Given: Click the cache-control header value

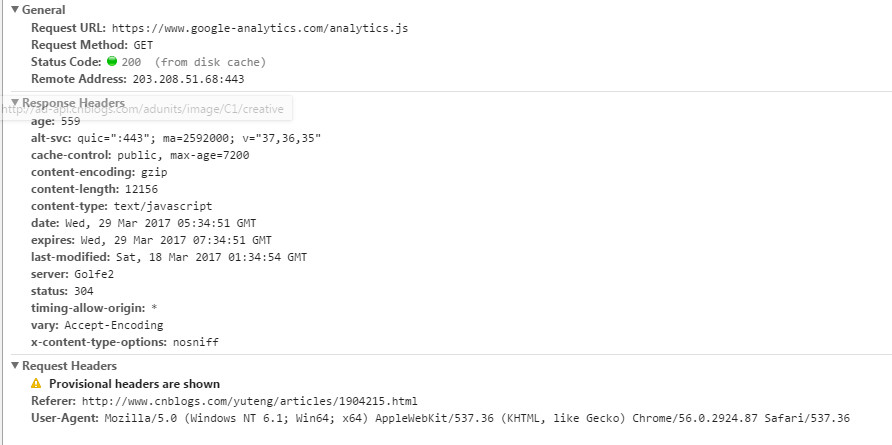Looking at the screenshot, I should (x=183, y=155).
